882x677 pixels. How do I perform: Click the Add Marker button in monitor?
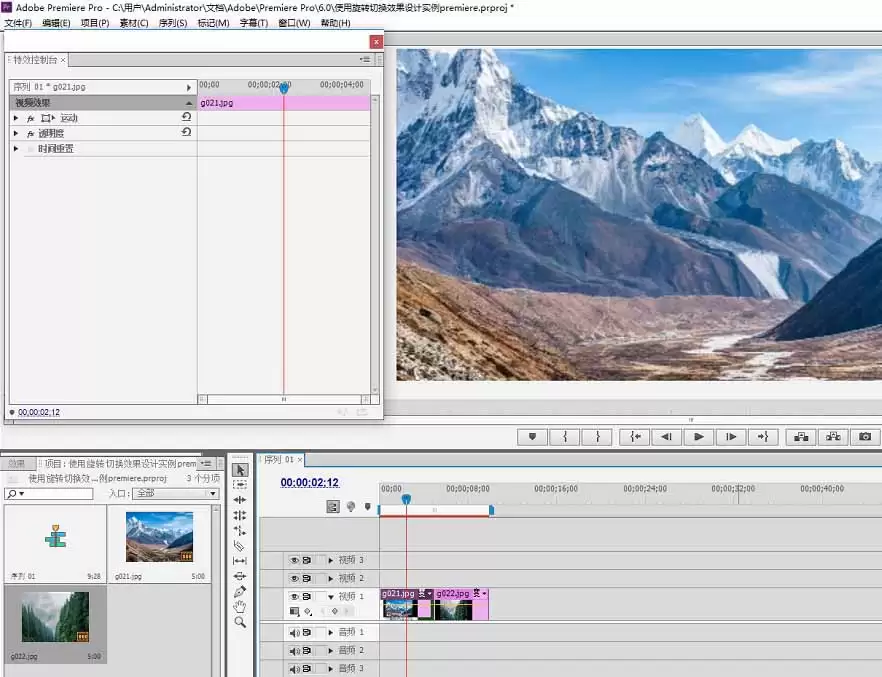(x=532, y=436)
